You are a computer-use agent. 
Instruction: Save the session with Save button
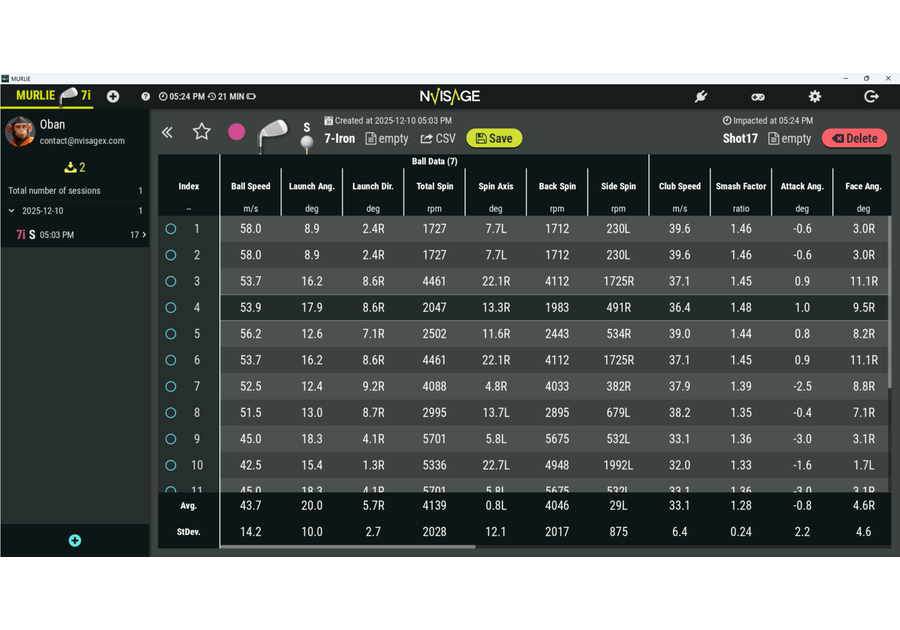pos(494,138)
